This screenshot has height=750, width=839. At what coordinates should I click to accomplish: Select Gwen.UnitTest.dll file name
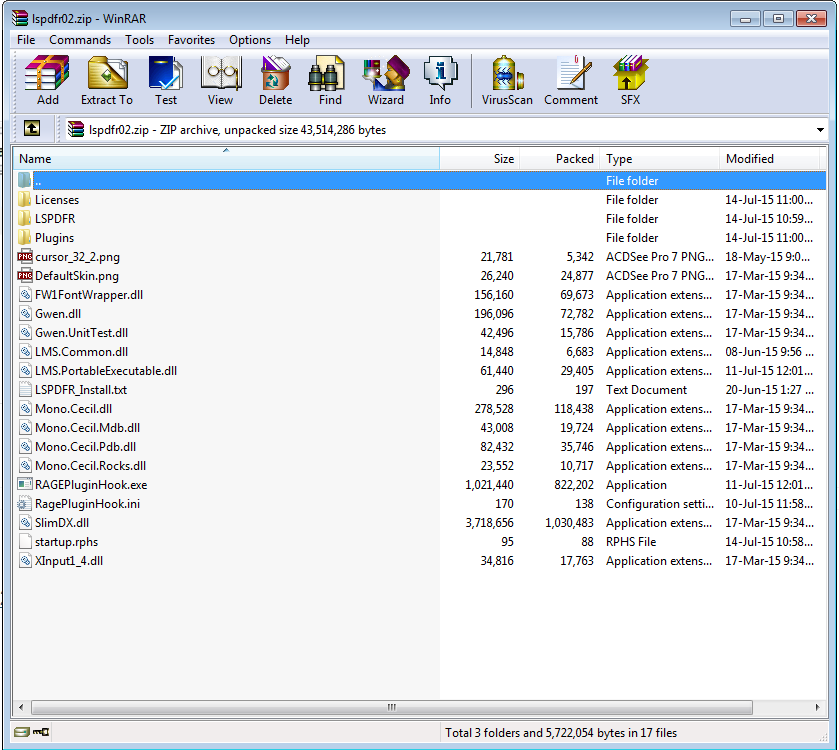(x=81, y=333)
